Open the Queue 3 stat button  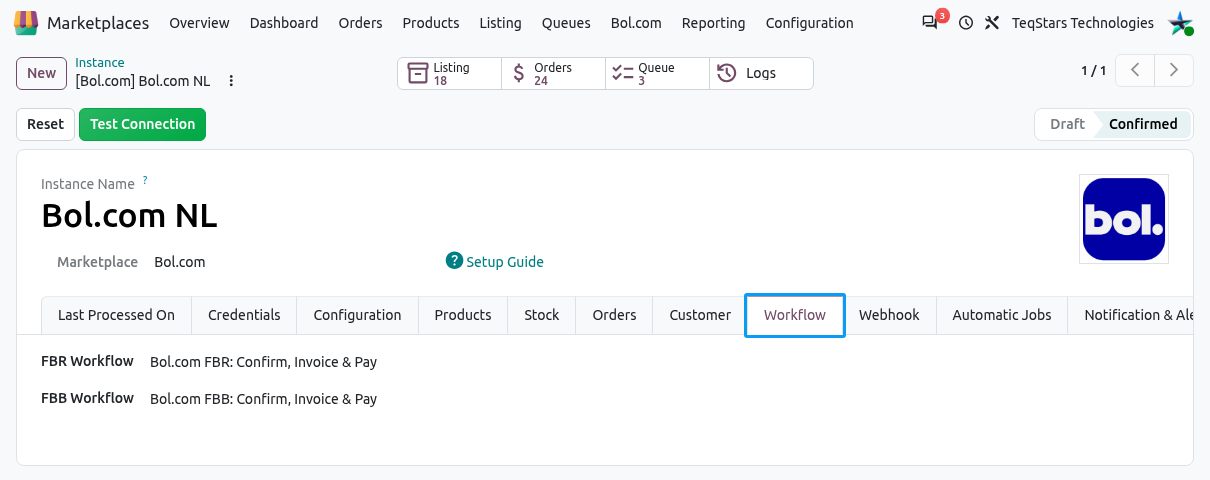coord(657,73)
